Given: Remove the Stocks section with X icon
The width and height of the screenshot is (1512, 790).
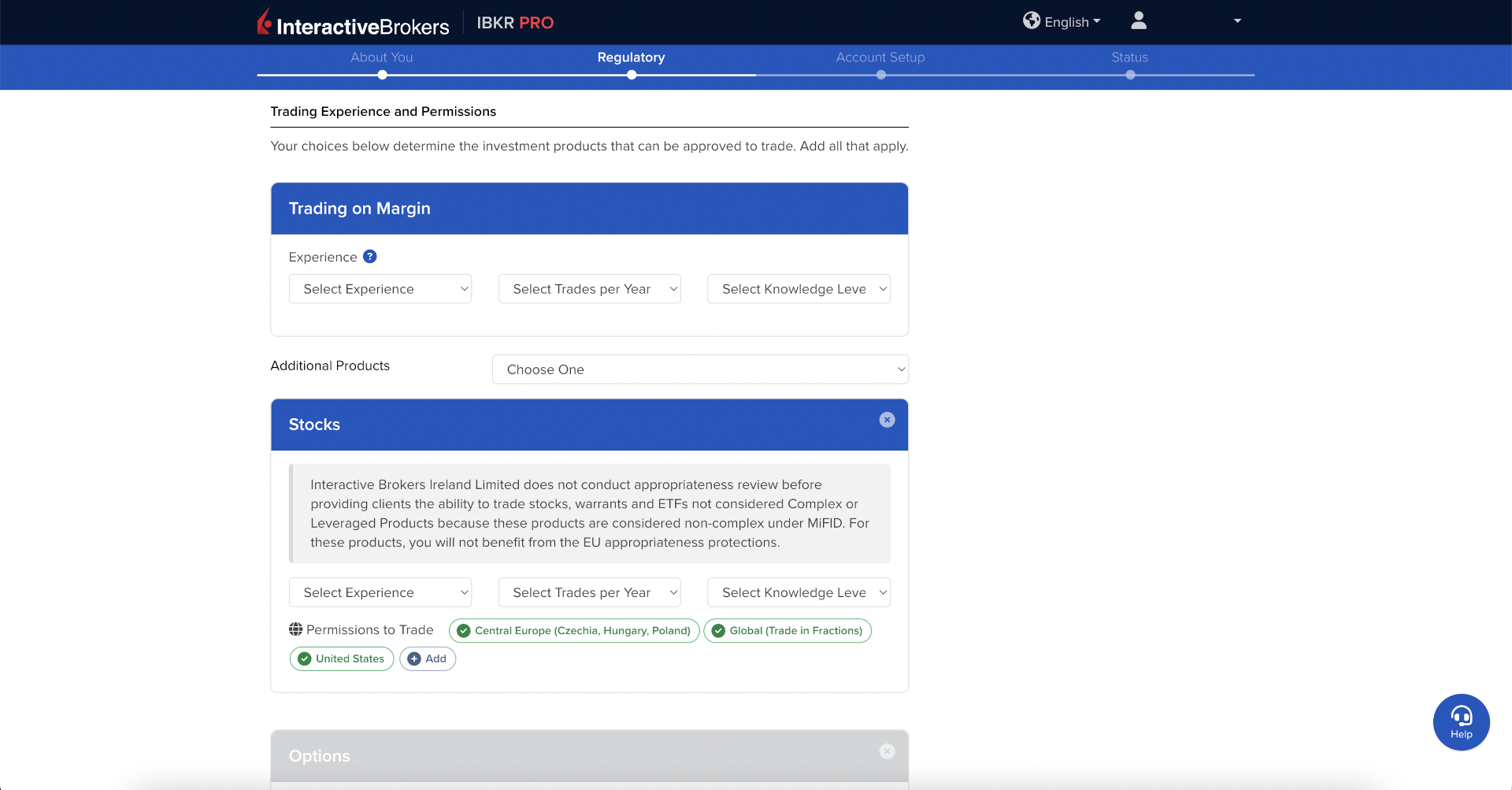Looking at the screenshot, I should pos(887,420).
